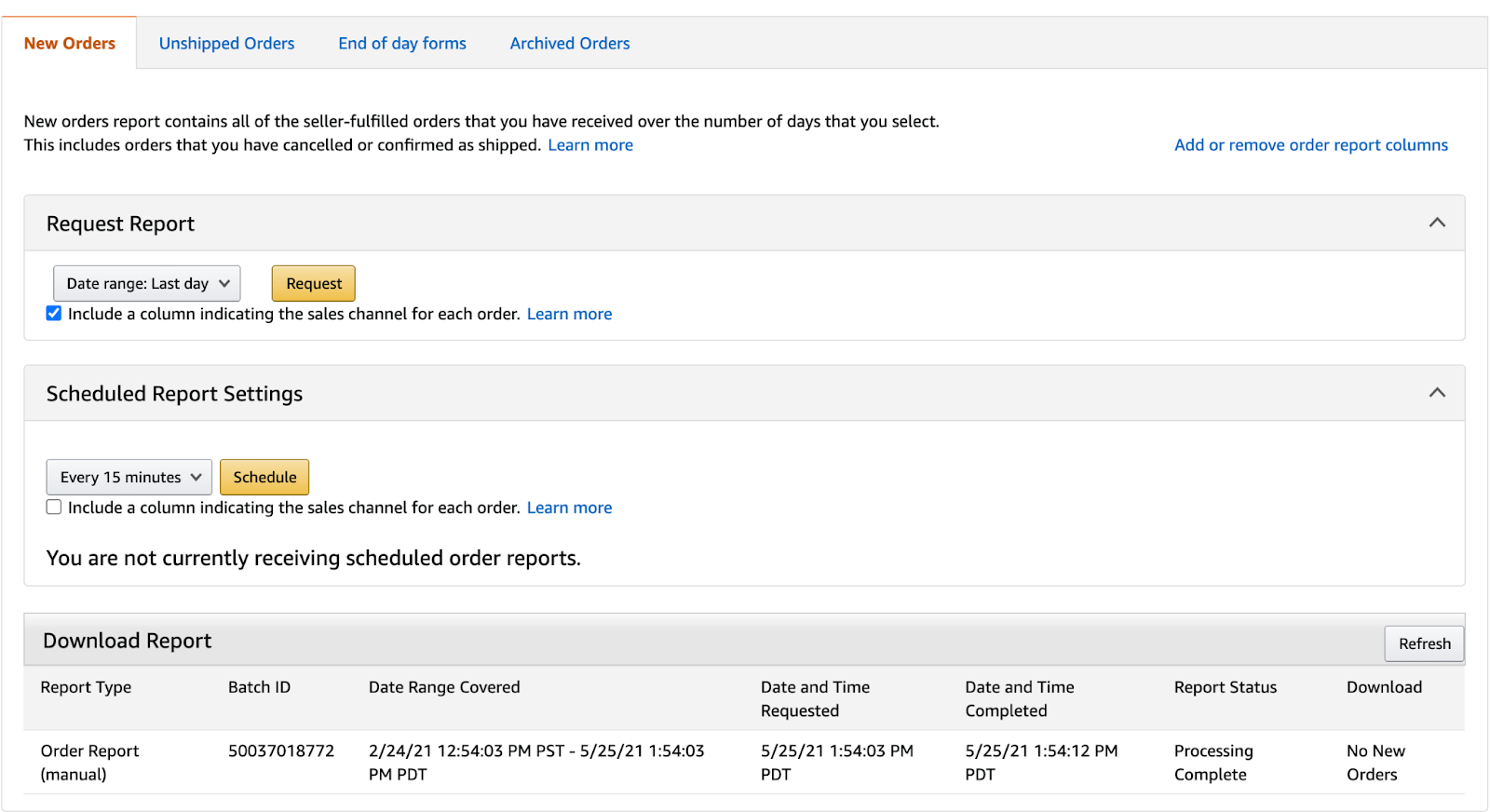Open the Every 15 minutes dropdown
Image resolution: width=1490 pixels, height=812 pixels.
click(129, 478)
